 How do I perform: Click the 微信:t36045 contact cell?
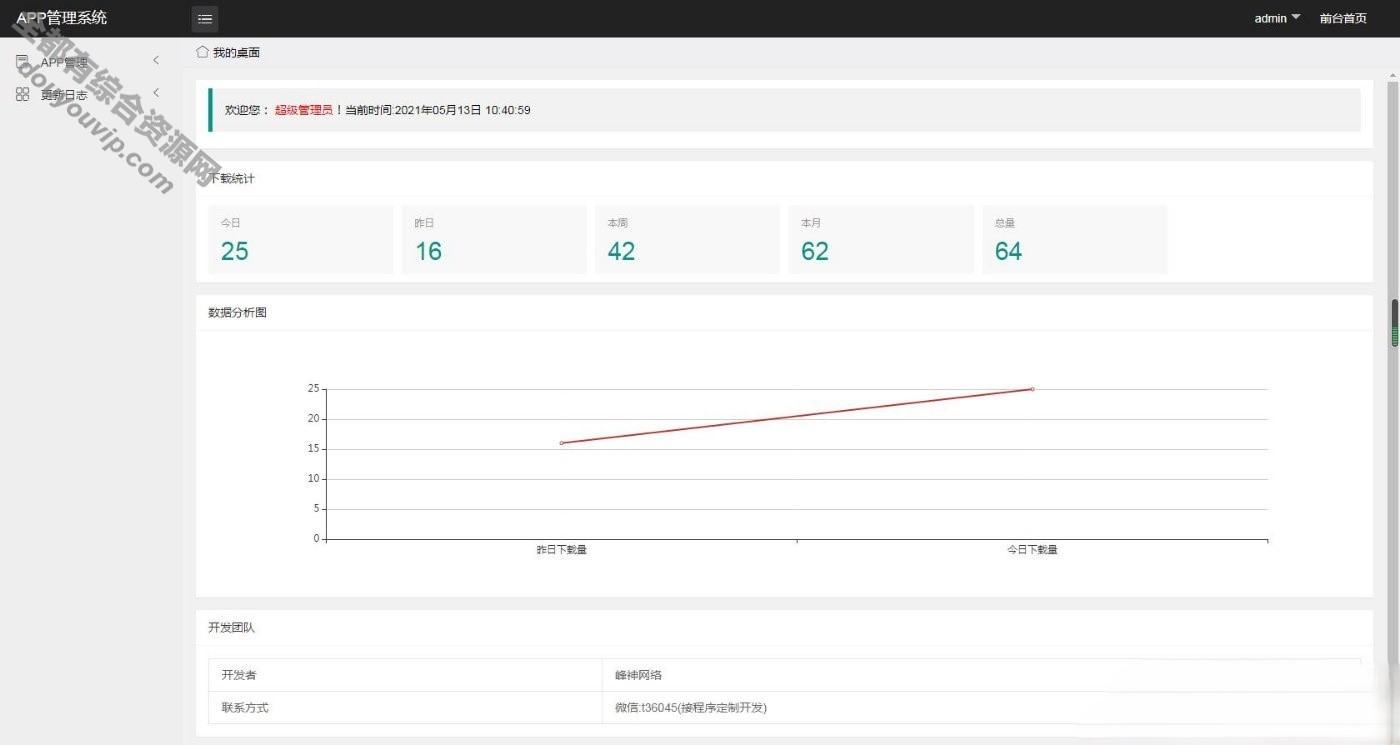pos(981,707)
